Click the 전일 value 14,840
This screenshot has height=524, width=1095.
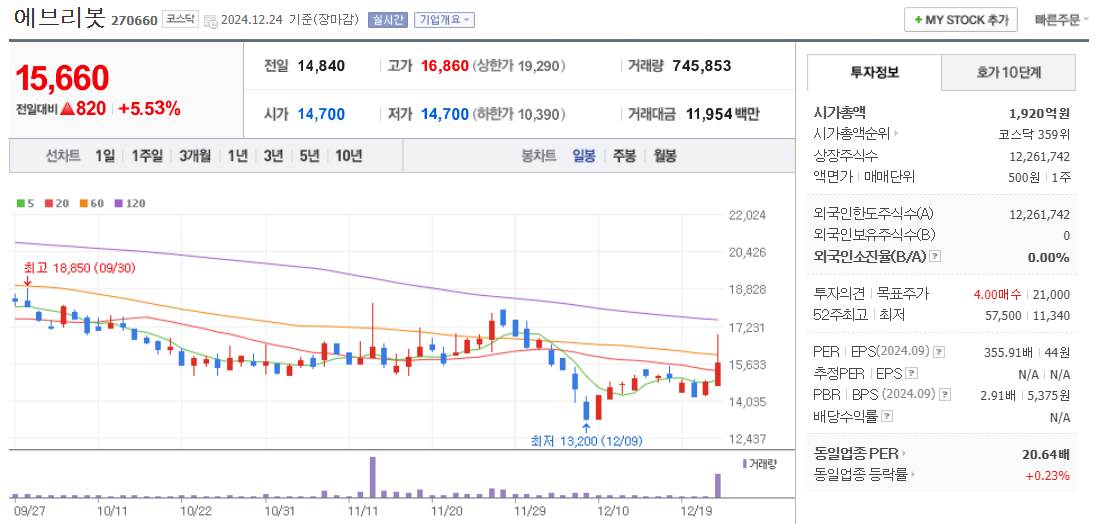click(x=321, y=66)
